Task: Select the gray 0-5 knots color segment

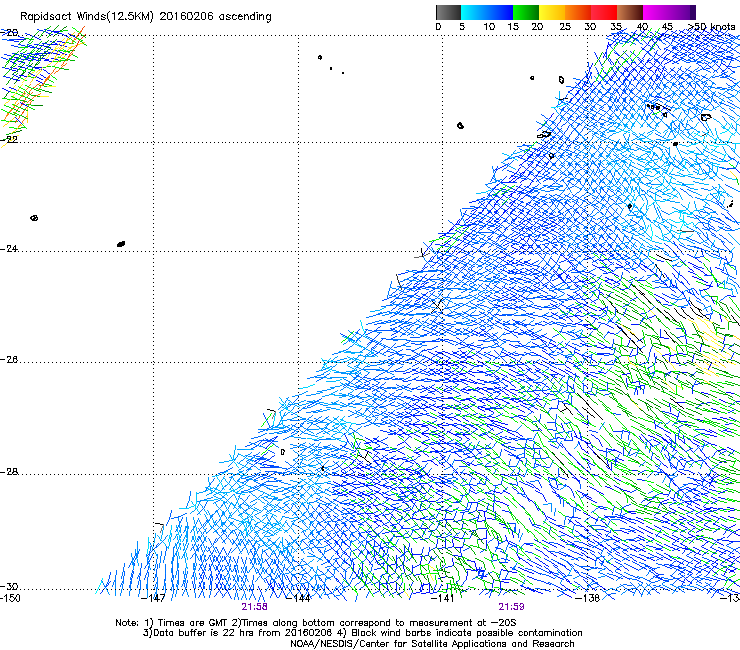Action: point(448,12)
